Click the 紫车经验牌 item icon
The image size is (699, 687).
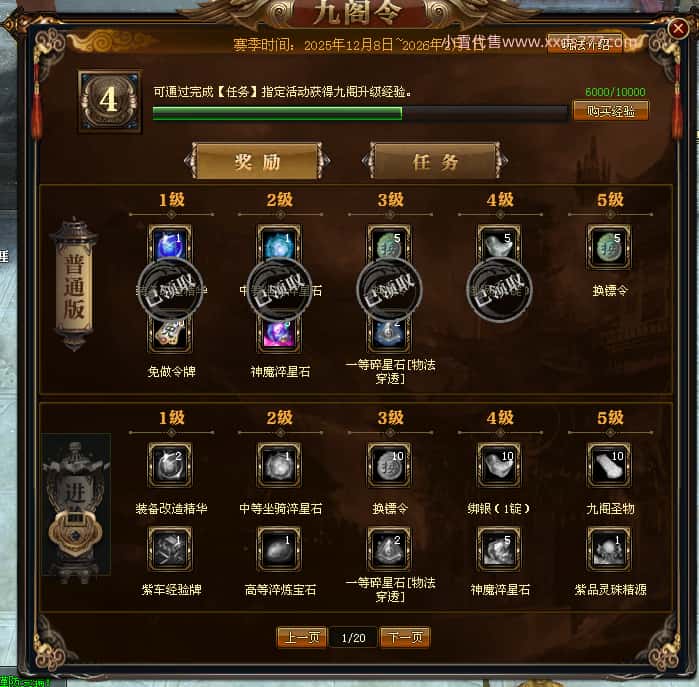[170, 549]
